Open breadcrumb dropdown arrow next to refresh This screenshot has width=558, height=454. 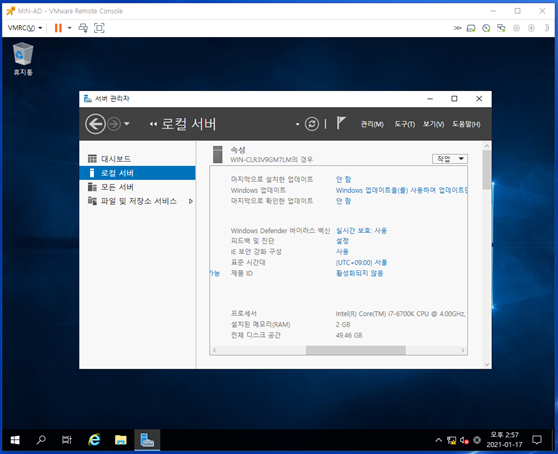click(297, 124)
